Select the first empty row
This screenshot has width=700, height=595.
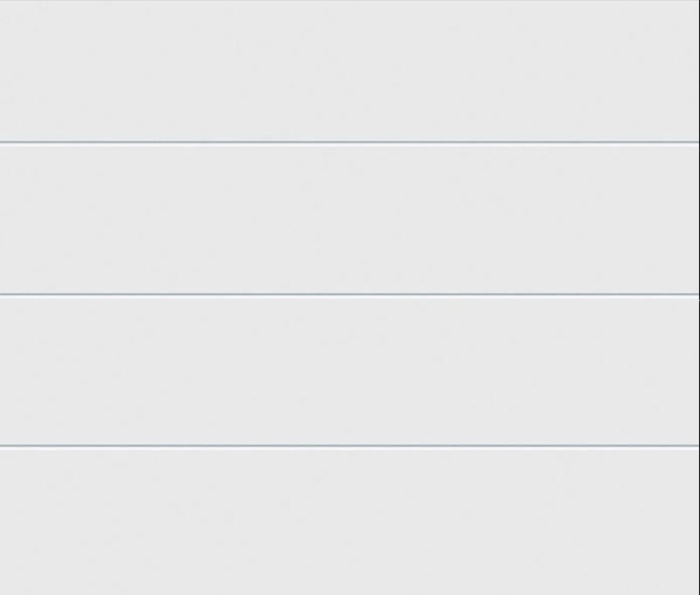pos(349,71)
